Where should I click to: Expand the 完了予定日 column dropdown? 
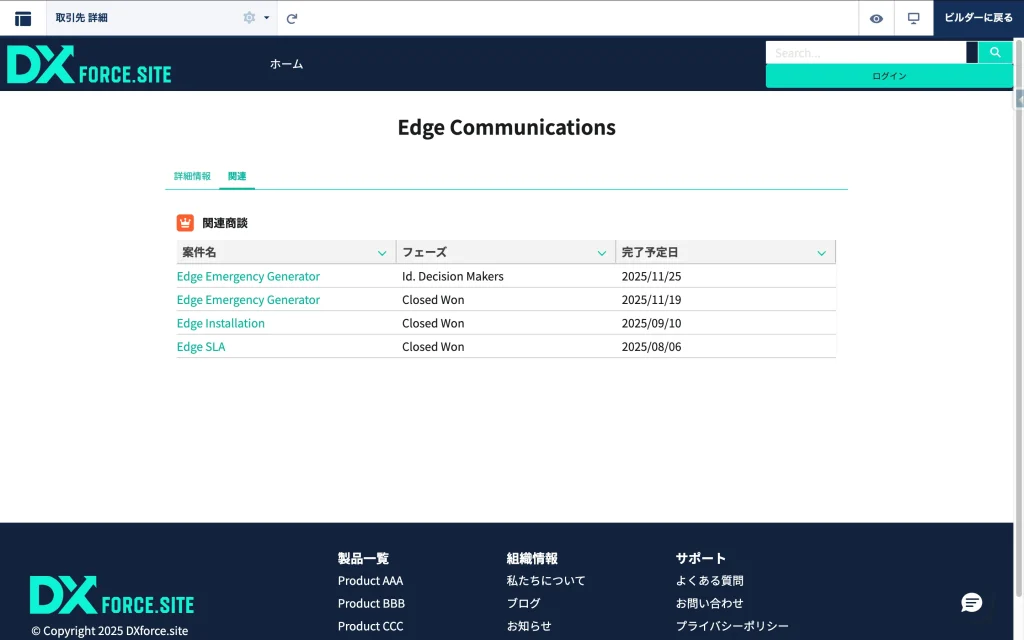821,253
